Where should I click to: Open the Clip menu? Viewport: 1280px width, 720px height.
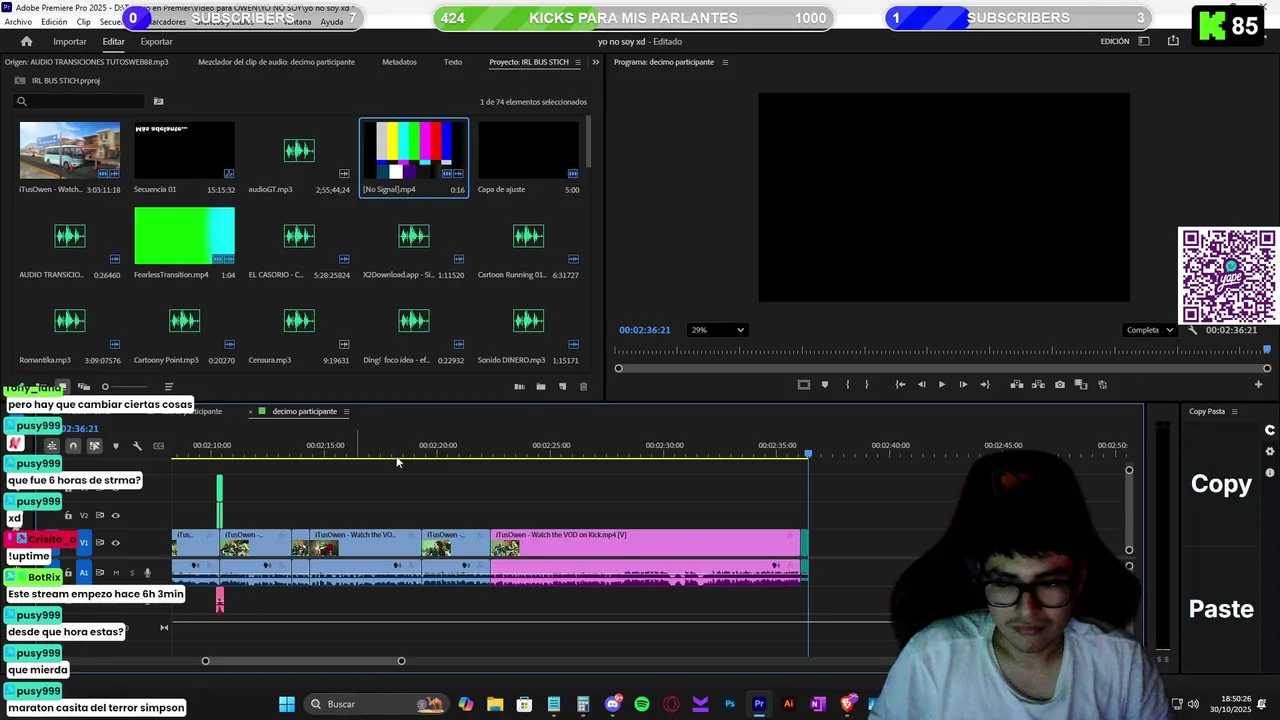(x=84, y=22)
